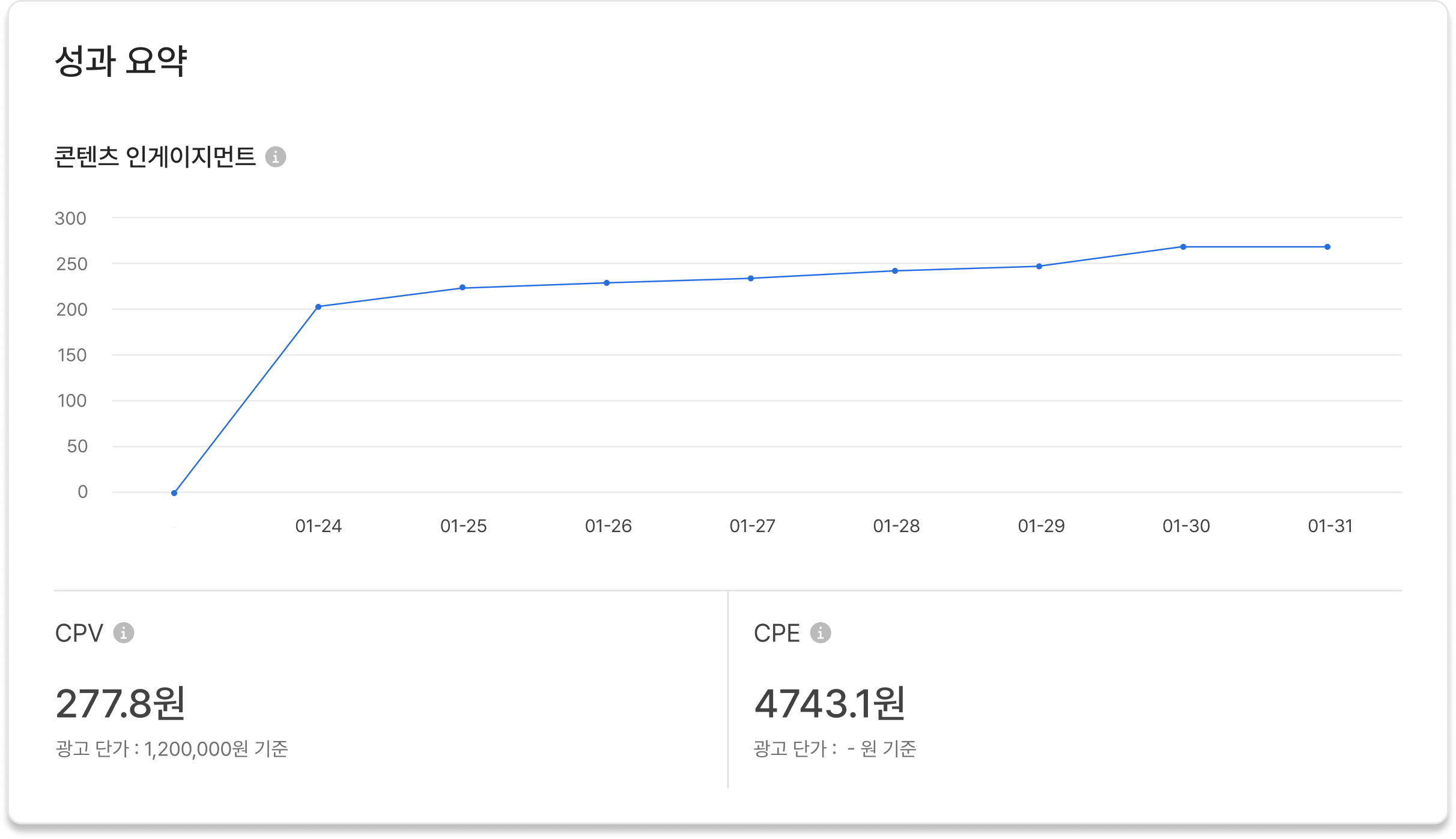This screenshot has height=839, width=1456.
Task: Click the 01-31 x-axis date label
Action: coord(1330,526)
